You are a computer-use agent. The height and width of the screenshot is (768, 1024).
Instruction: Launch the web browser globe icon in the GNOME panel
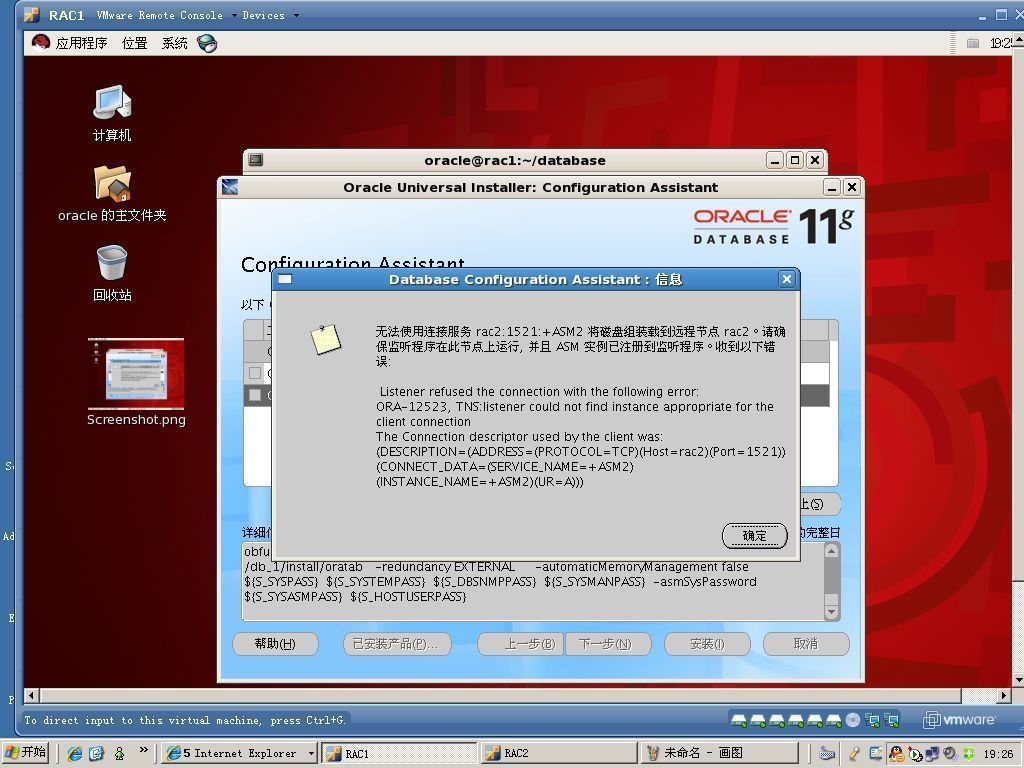point(207,44)
